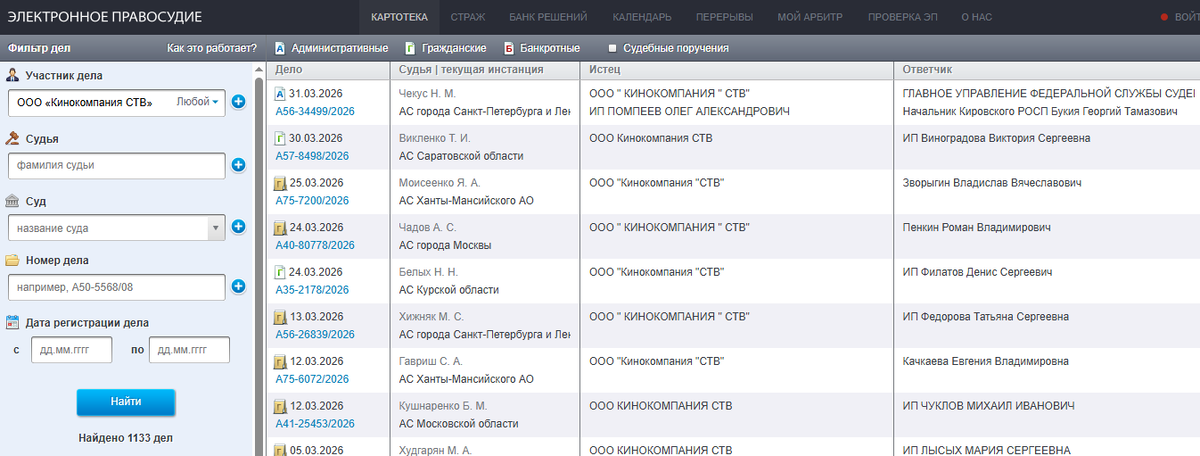Open case A41-25453/2026

(315, 424)
